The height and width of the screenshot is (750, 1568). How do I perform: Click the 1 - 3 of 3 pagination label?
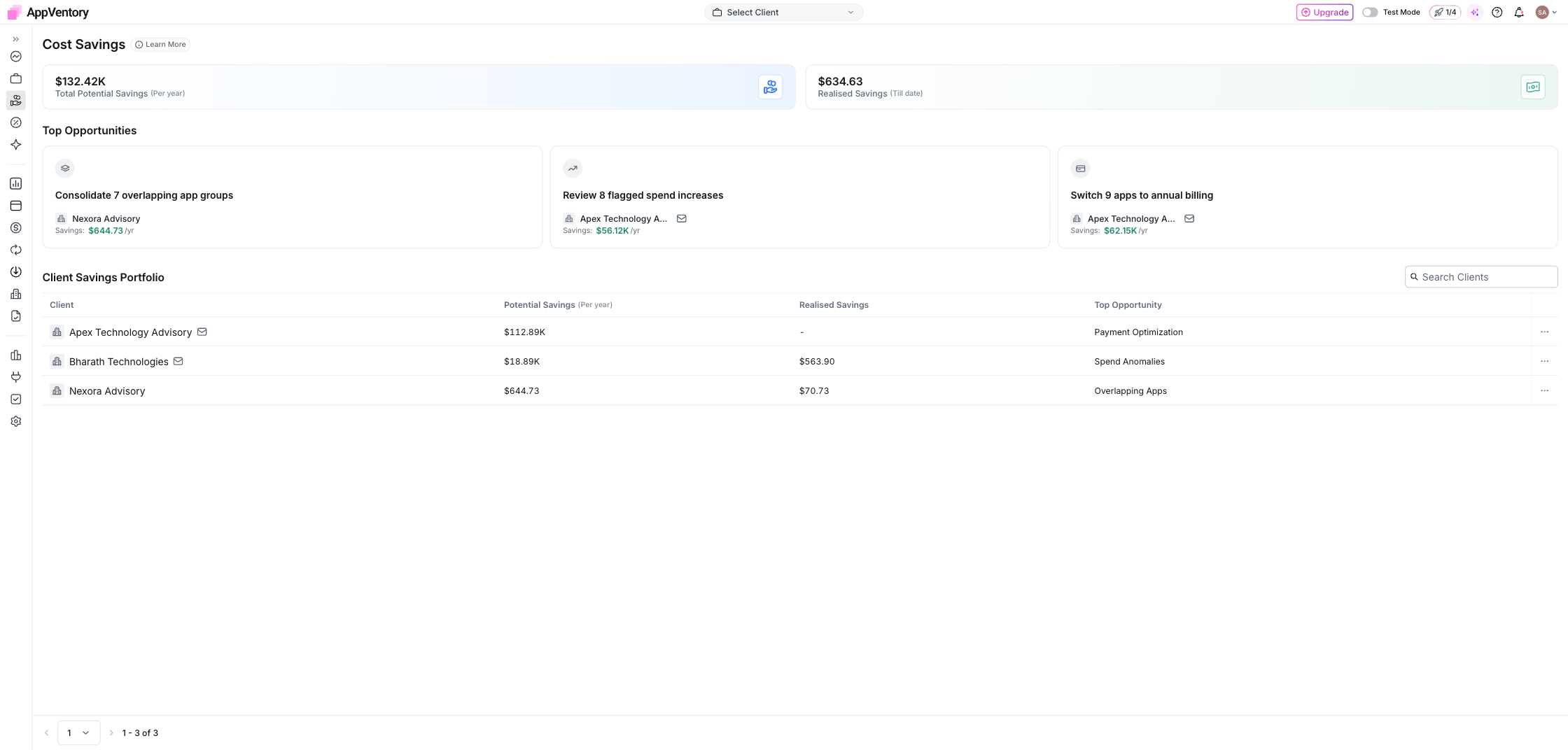pyautogui.click(x=140, y=733)
